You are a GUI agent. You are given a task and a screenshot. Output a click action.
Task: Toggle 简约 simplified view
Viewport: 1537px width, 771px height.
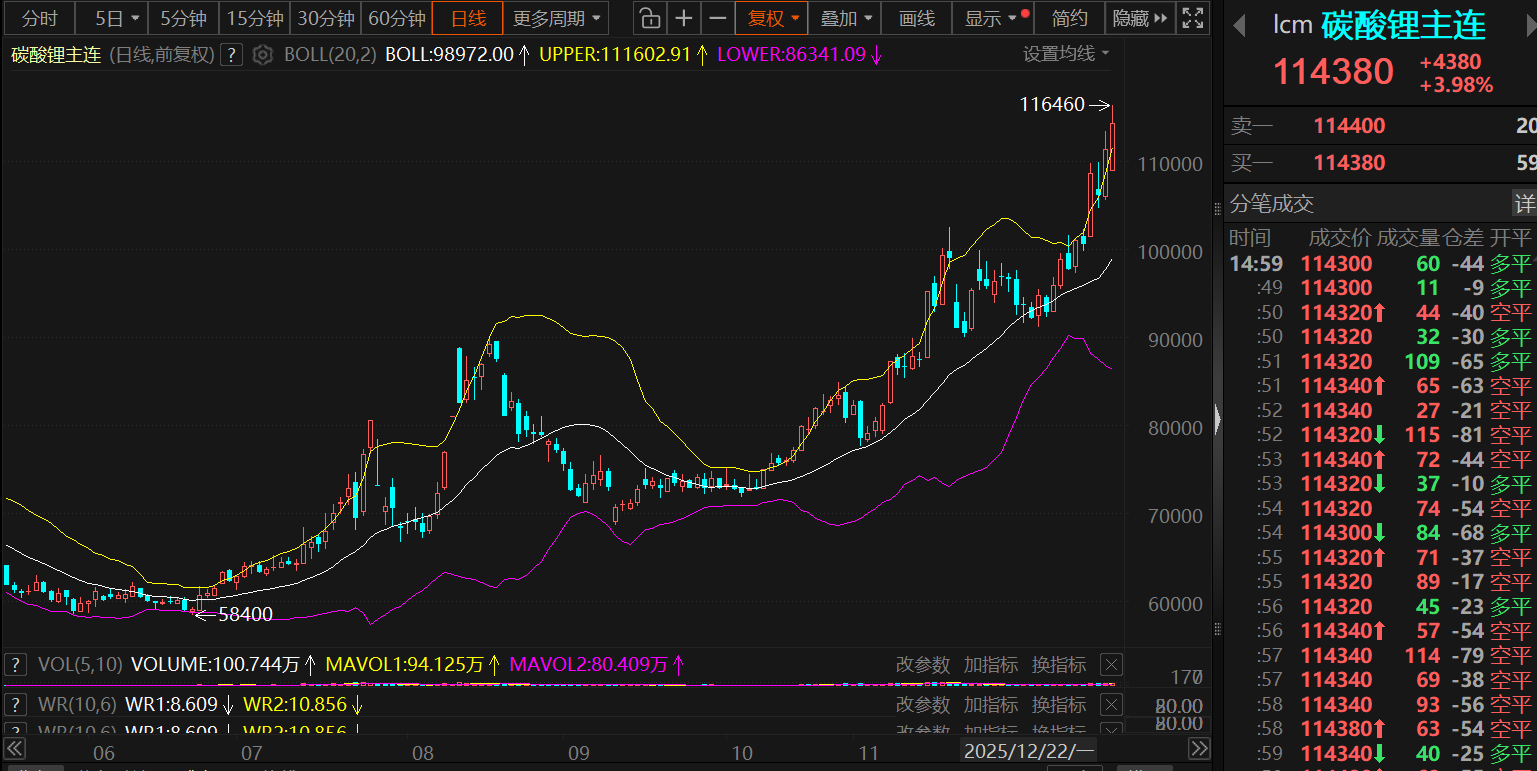pos(1069,18)
